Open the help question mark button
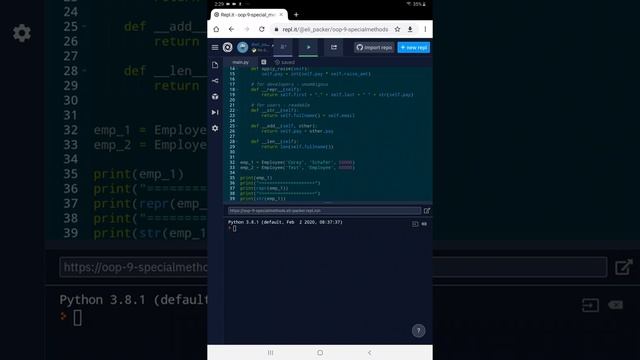640x360 pixels. [418, 331]
